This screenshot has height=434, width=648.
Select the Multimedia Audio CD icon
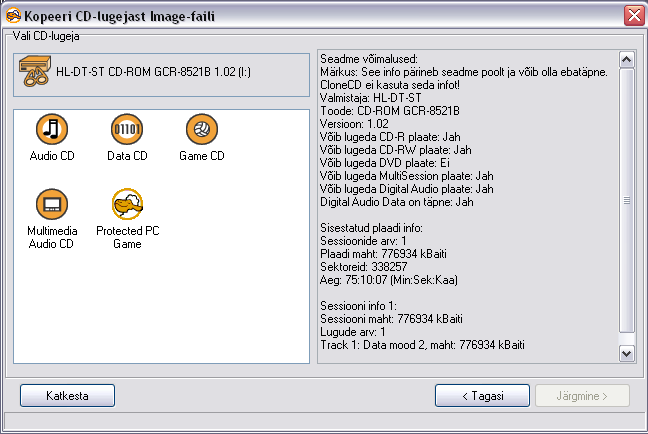[x=52, y=204]
